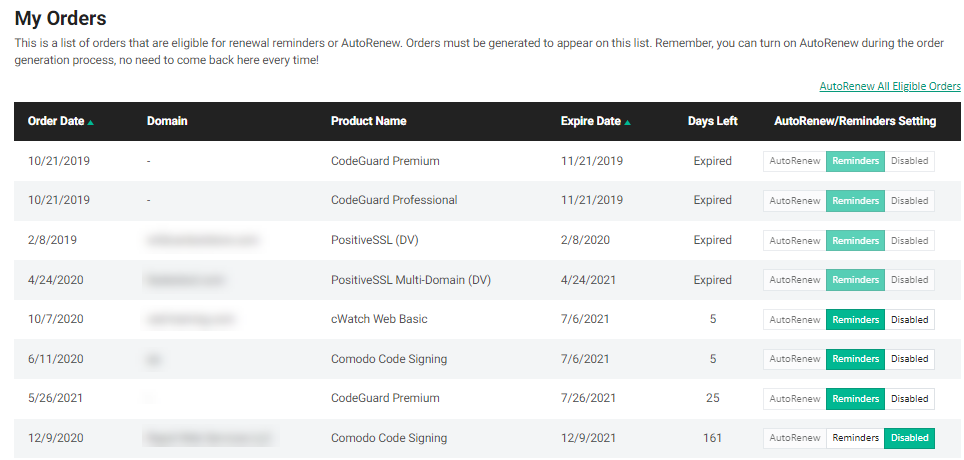This screenshot has width=964, height=460.
Task: Click AutoRenew All Eligible Orders link
Action: [x=889, y=87]
